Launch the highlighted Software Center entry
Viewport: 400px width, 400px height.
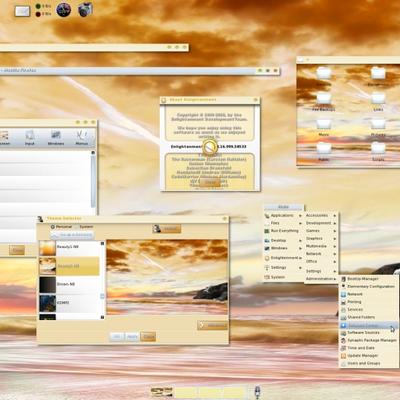click(x=369, y=325)
